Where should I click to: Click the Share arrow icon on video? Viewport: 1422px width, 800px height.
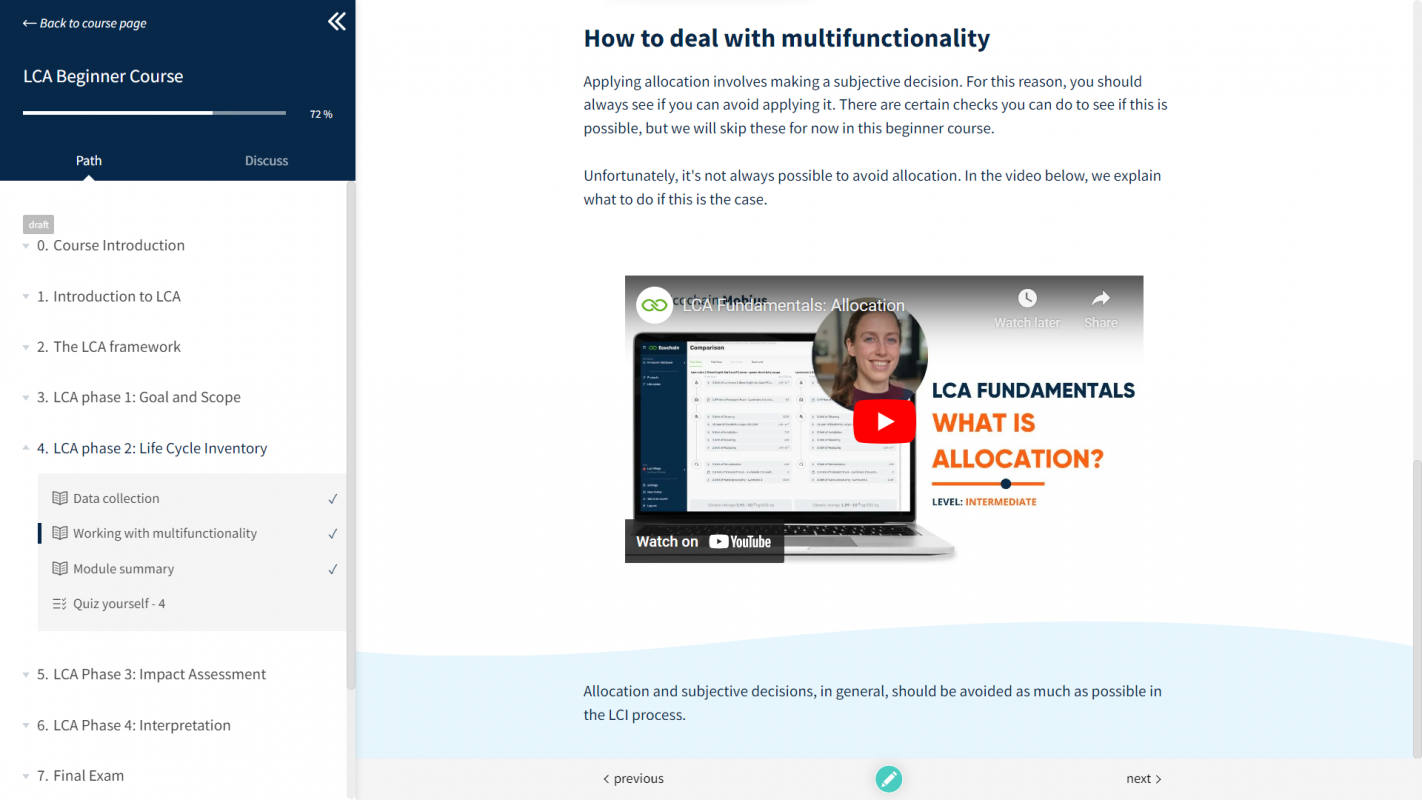coord(1100,299)
